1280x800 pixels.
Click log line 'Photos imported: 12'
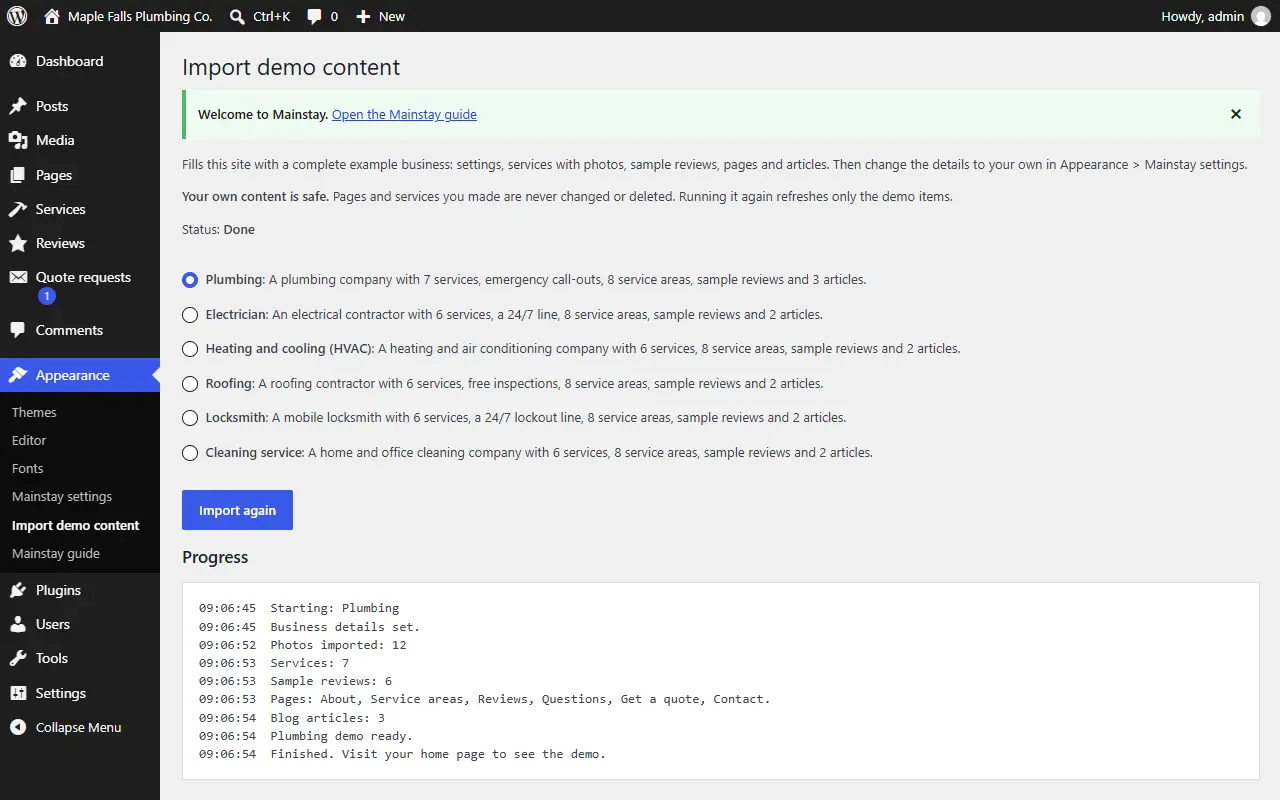coord(338,645)
